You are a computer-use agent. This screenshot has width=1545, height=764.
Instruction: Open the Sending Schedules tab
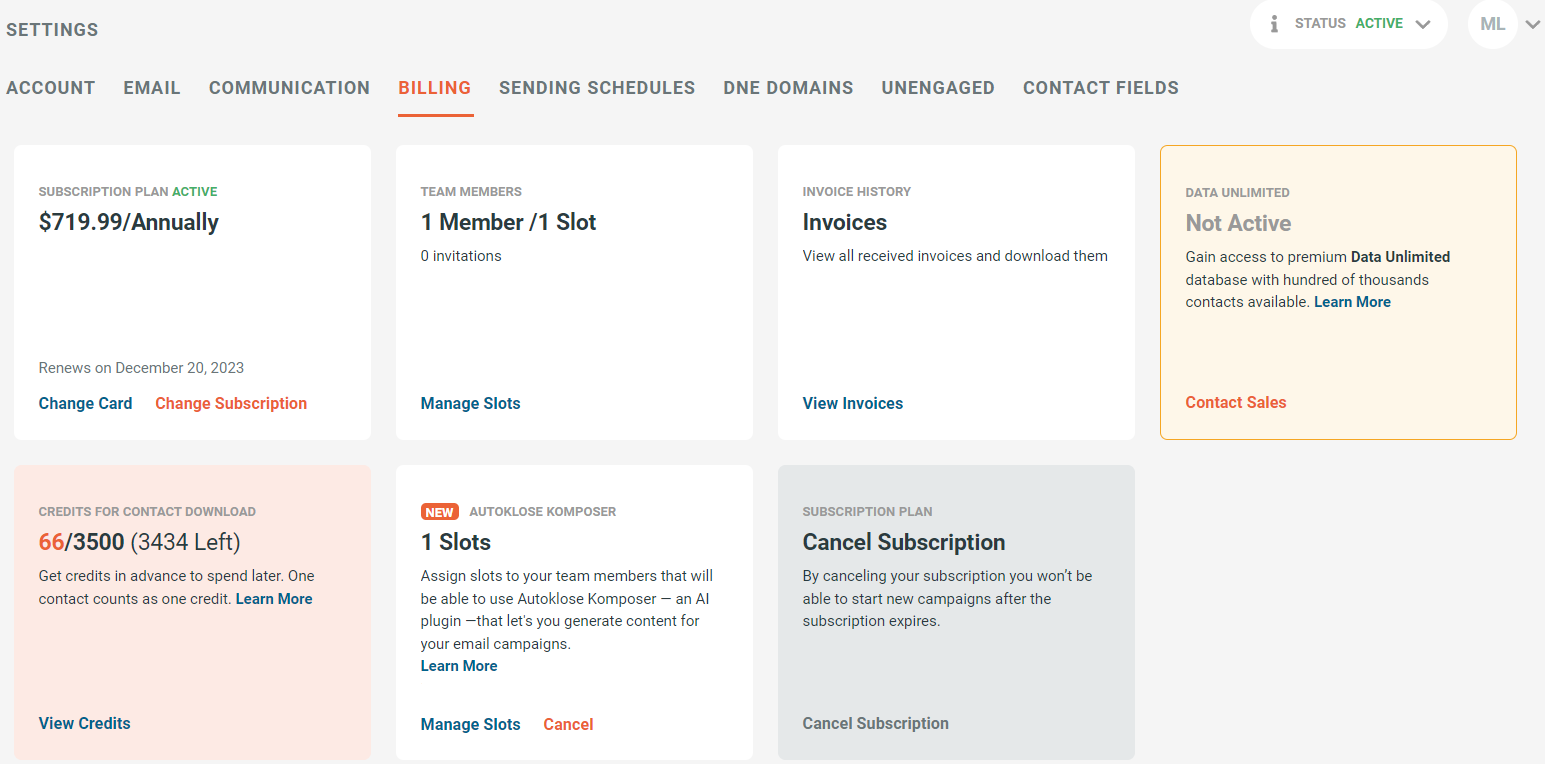(597, 88)
